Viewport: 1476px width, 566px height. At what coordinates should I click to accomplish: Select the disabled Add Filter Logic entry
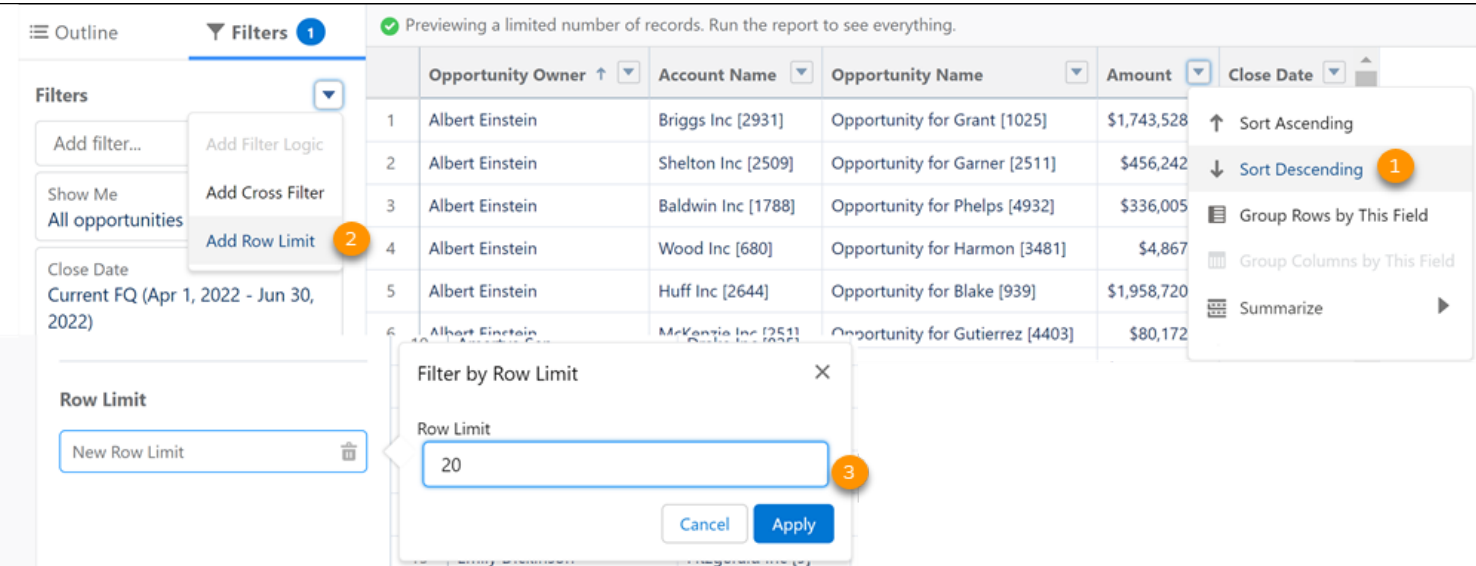click(265, 144)
